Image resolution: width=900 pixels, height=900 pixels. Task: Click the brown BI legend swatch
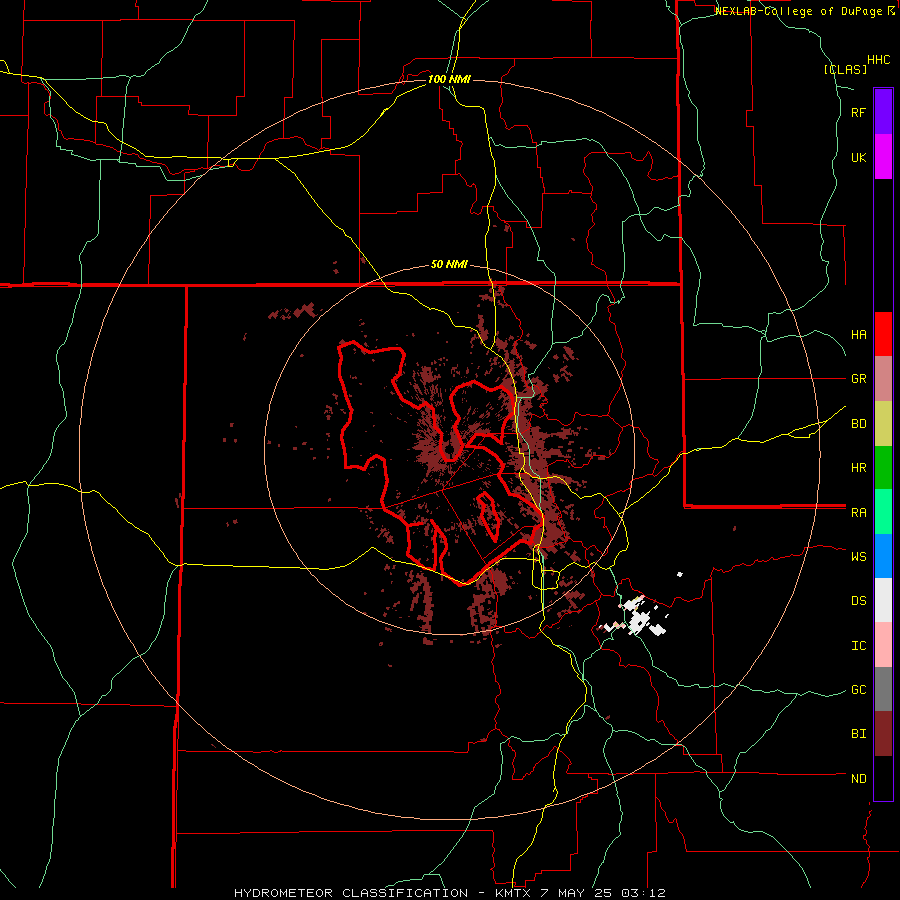[883, 734]
